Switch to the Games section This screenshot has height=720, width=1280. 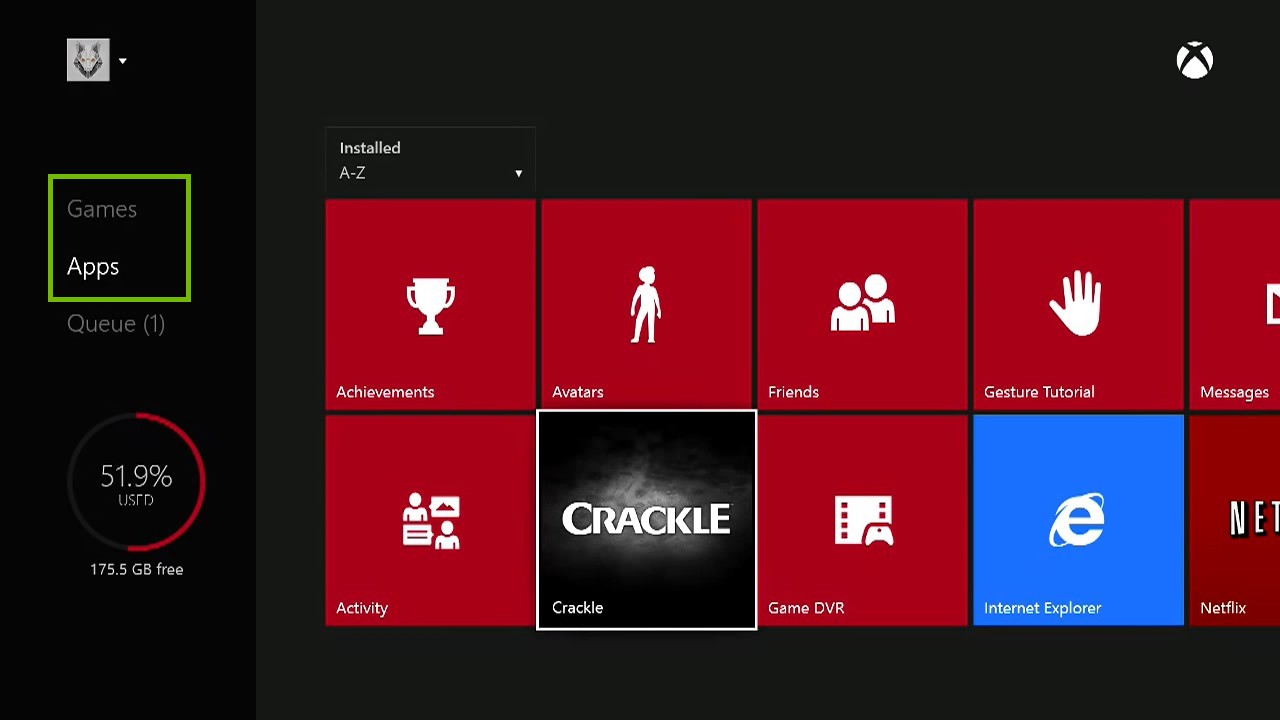[x=101, y=209]
